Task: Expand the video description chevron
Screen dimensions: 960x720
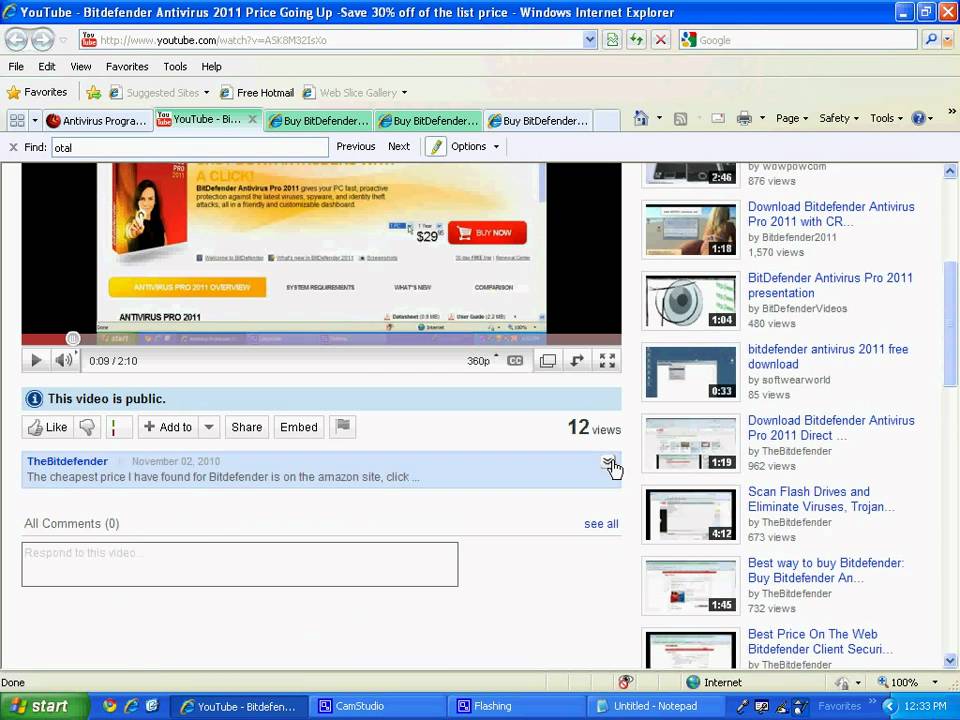Action: pyautogui.click(x=607, y=462)
